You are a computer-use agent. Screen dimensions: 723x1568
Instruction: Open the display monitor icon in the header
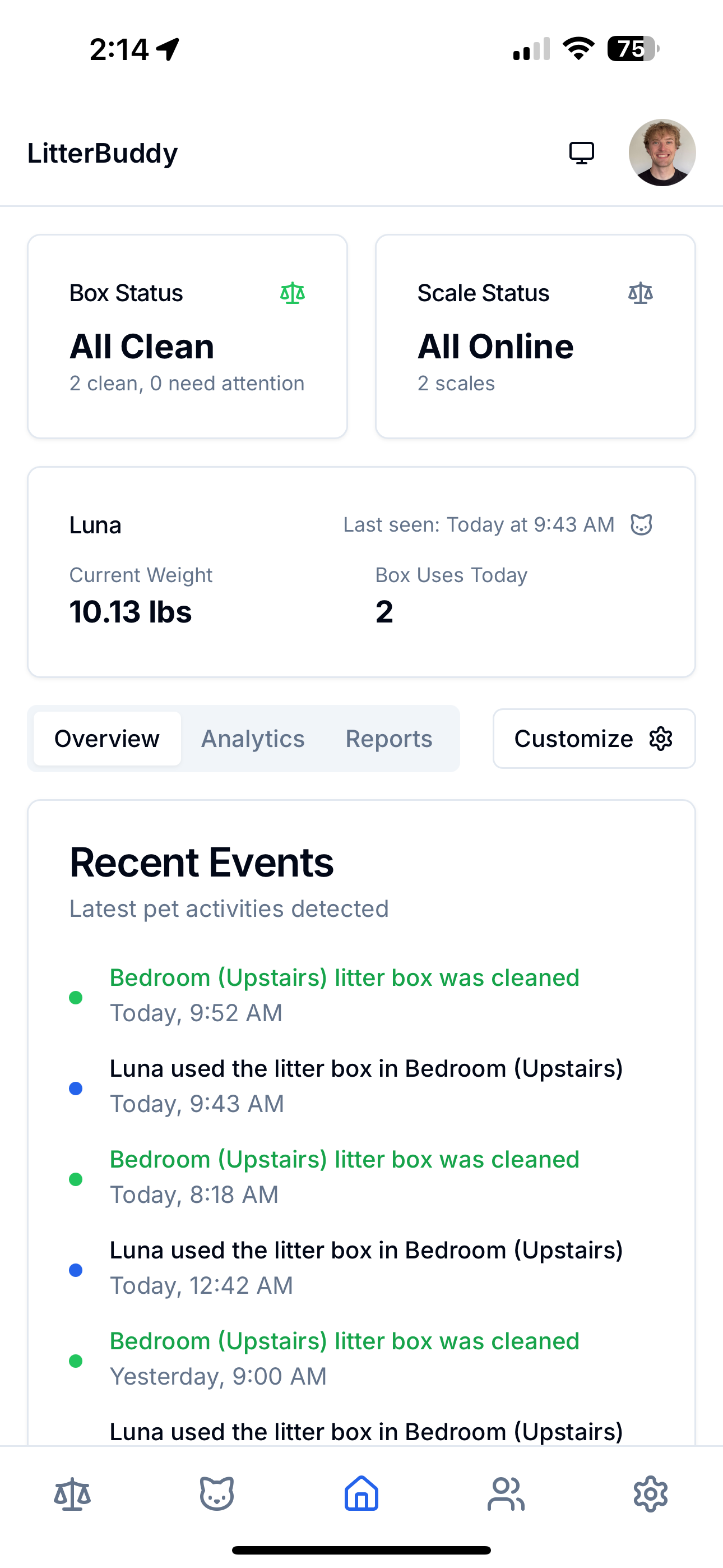[x=581, y=153]
